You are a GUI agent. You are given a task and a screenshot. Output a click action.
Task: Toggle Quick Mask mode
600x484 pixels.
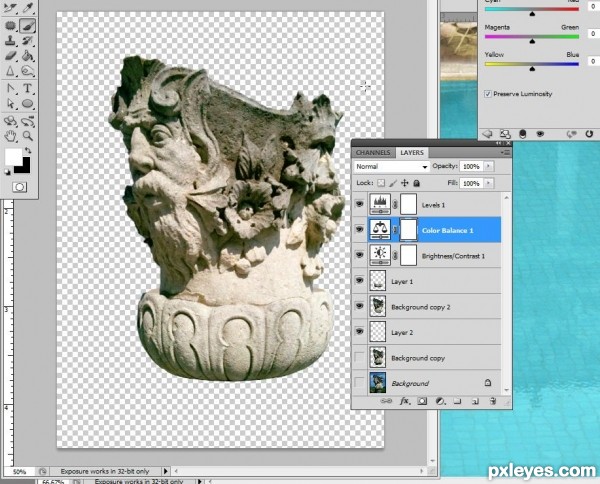click(x=20, y=187)
